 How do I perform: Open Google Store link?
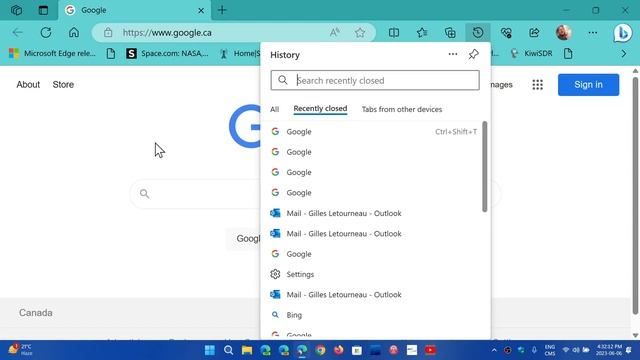tap(63, 84)
